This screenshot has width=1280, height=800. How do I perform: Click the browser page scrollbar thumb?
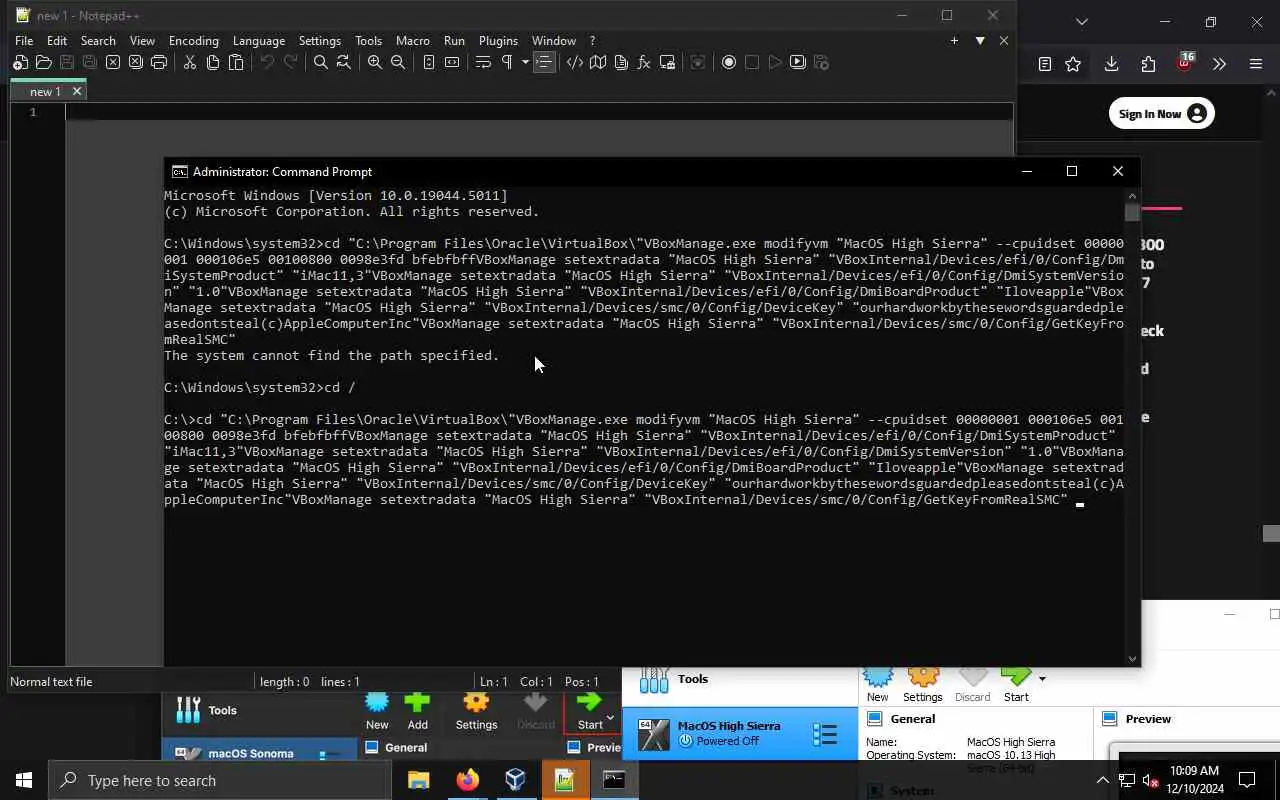[1271, 534]
